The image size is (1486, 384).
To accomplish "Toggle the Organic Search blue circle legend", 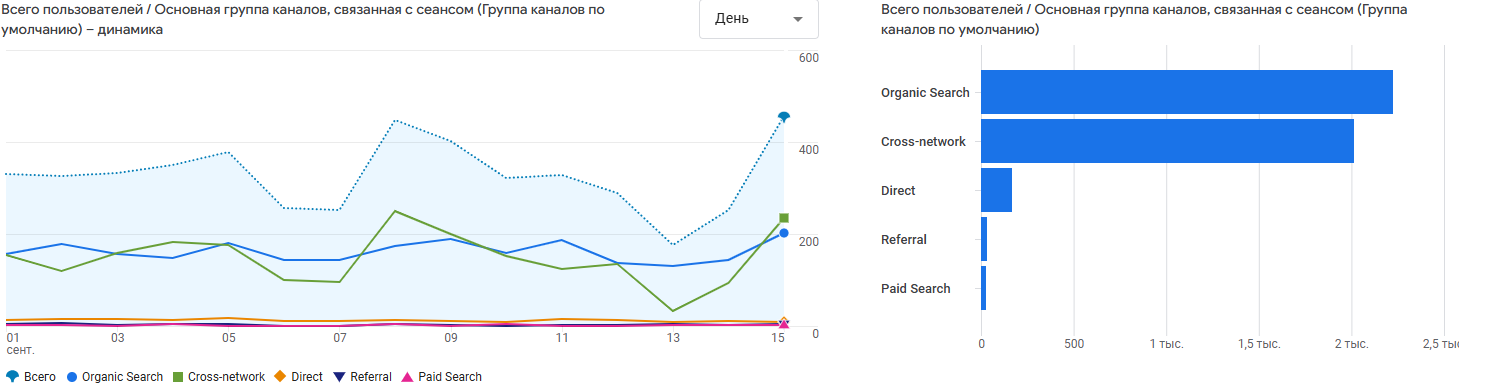I will click(x=71, y=377).
